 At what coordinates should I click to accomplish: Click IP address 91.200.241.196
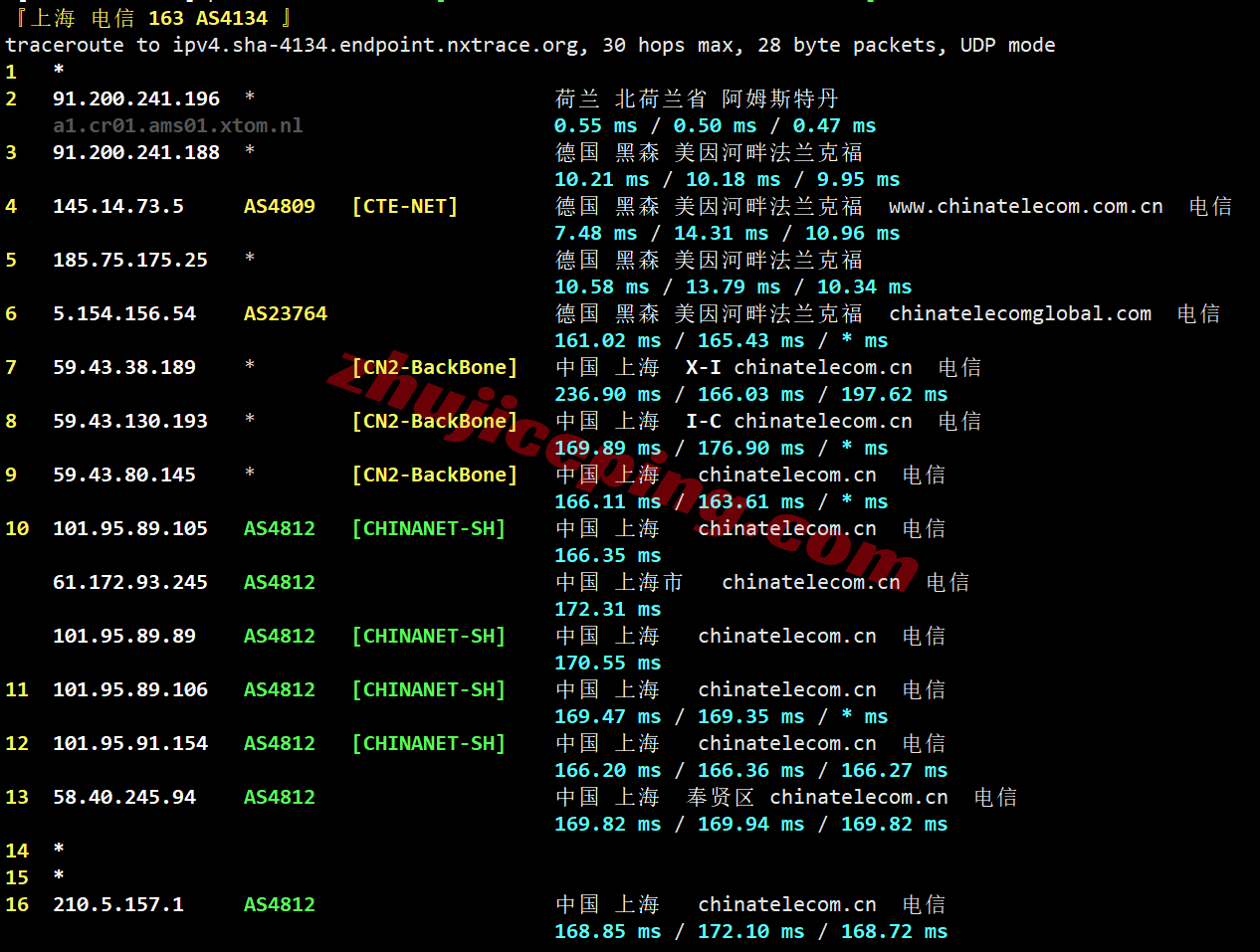point(136,98)
